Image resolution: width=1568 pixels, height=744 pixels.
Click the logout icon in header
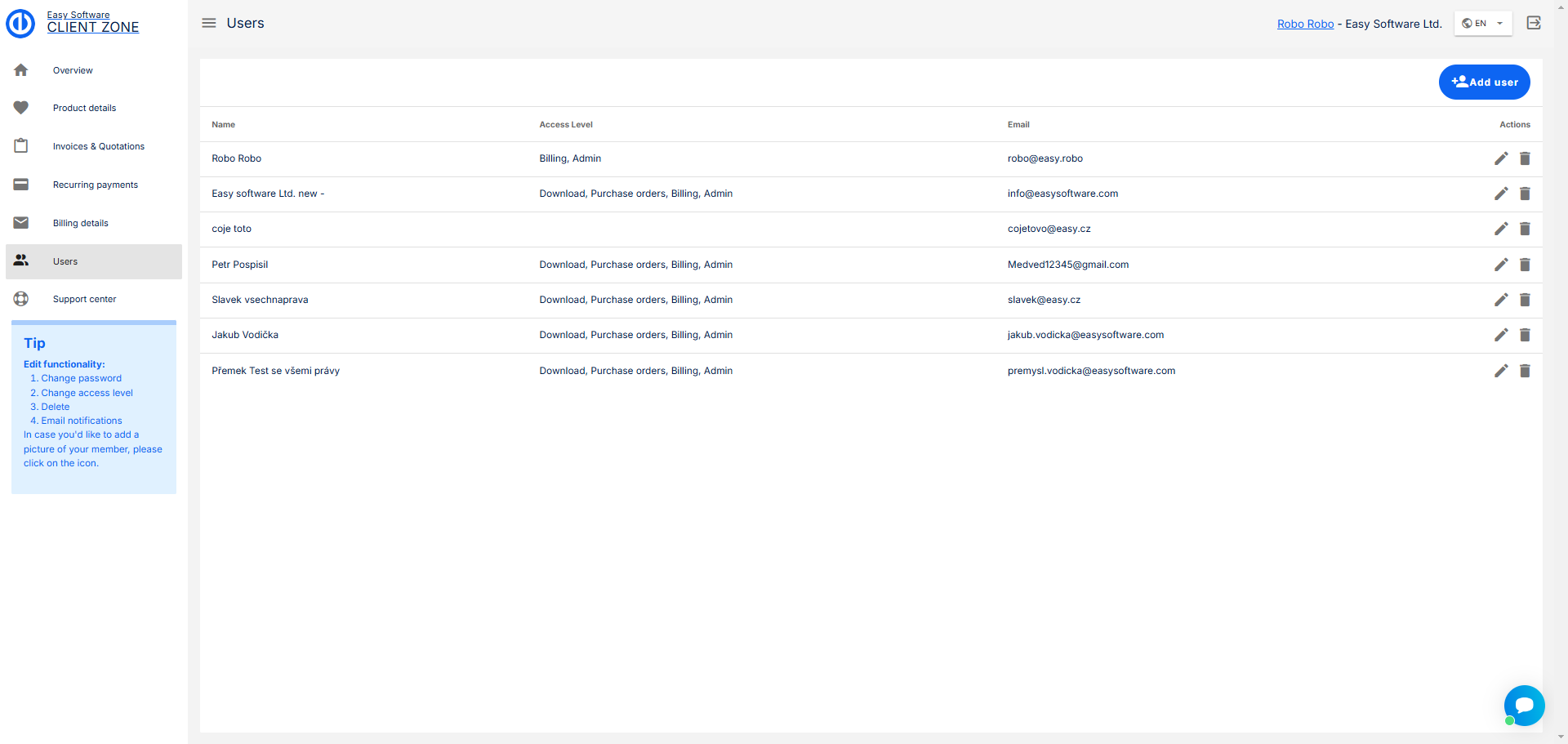pos(1534,23)
